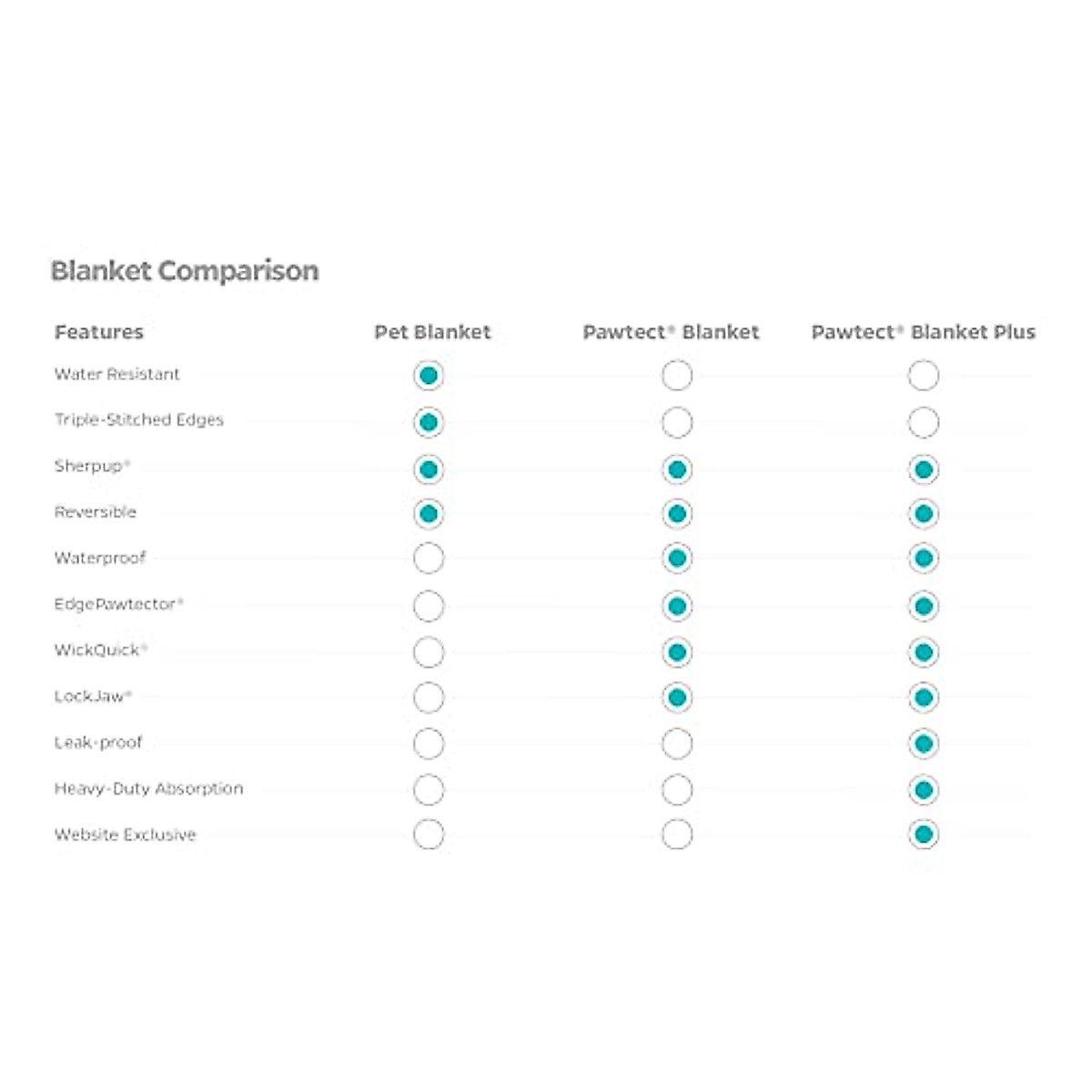Select Water Resistant circle under Pawtect Blanket Plus

pos(924,375)
